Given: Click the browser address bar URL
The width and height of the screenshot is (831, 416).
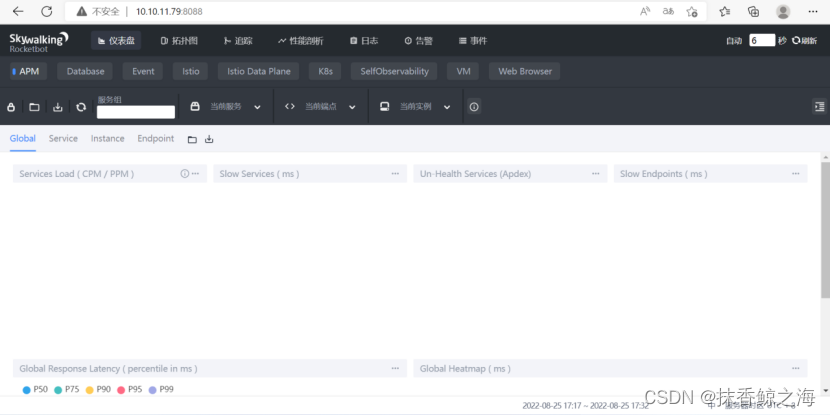Looking at the screenshot, I should (169, 11).
